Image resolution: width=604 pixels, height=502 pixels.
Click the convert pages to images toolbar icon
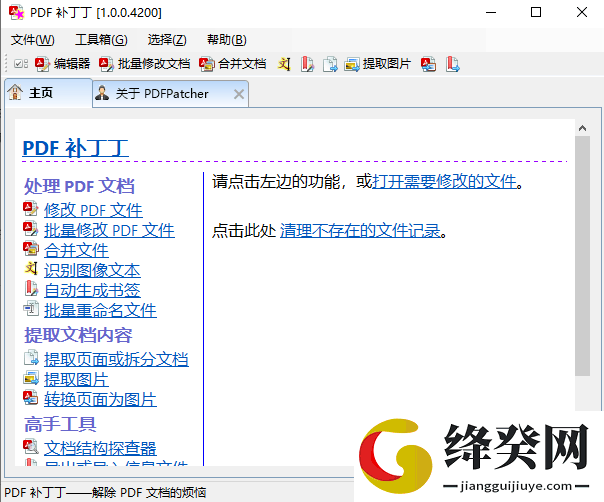point(428,64)
